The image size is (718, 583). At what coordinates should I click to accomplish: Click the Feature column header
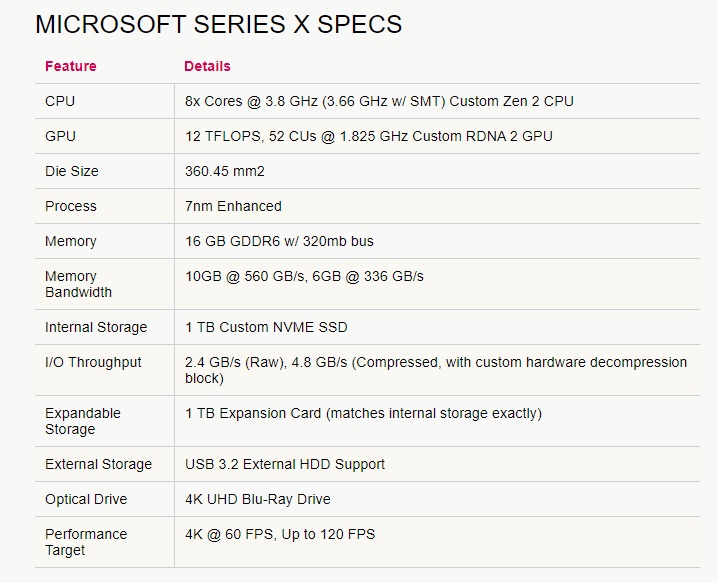click(x=71, y=66)
